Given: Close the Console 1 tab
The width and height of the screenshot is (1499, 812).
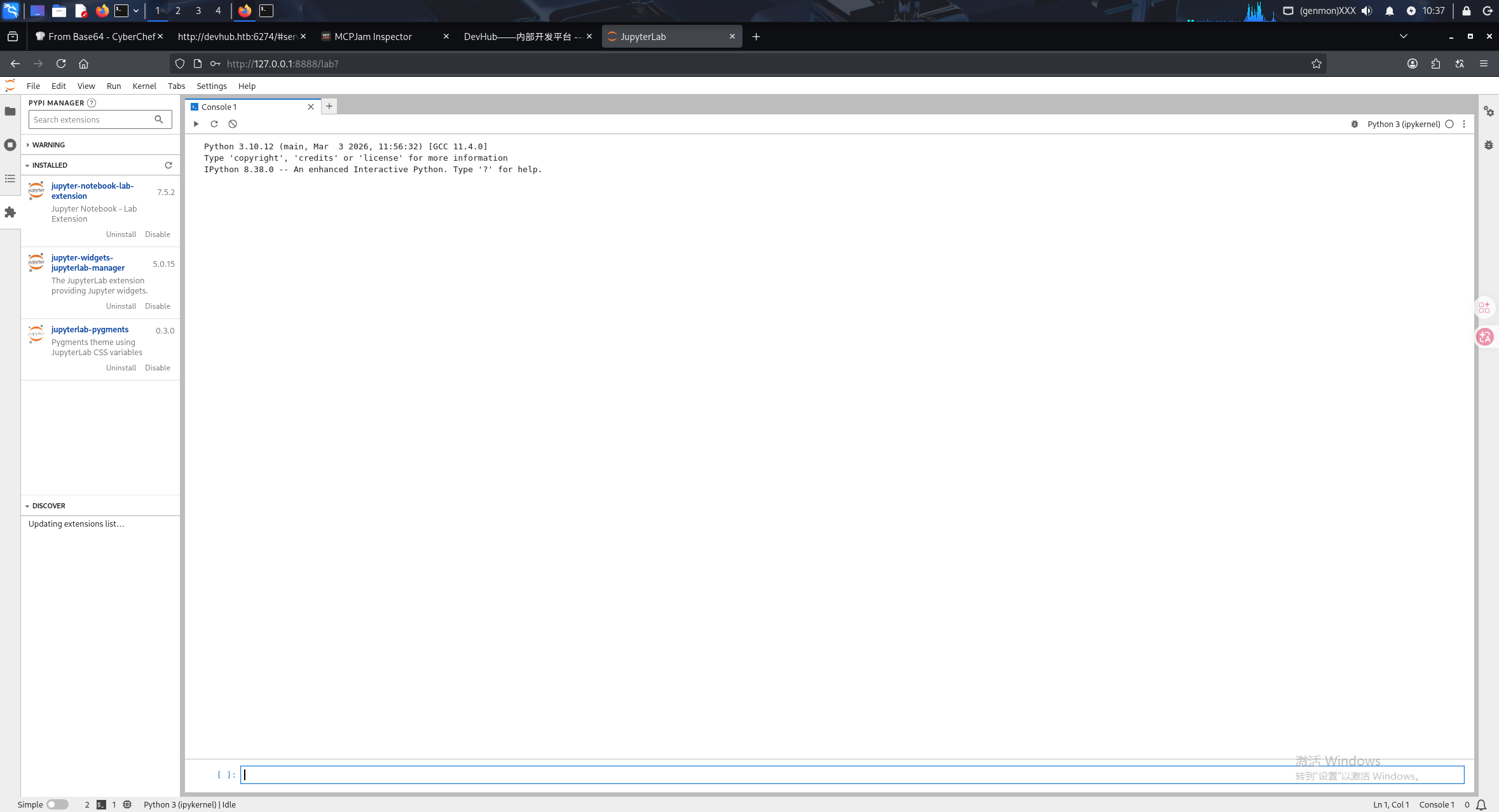Looking at the screenshot, I should pyautogui.click(x=311, y=107).
